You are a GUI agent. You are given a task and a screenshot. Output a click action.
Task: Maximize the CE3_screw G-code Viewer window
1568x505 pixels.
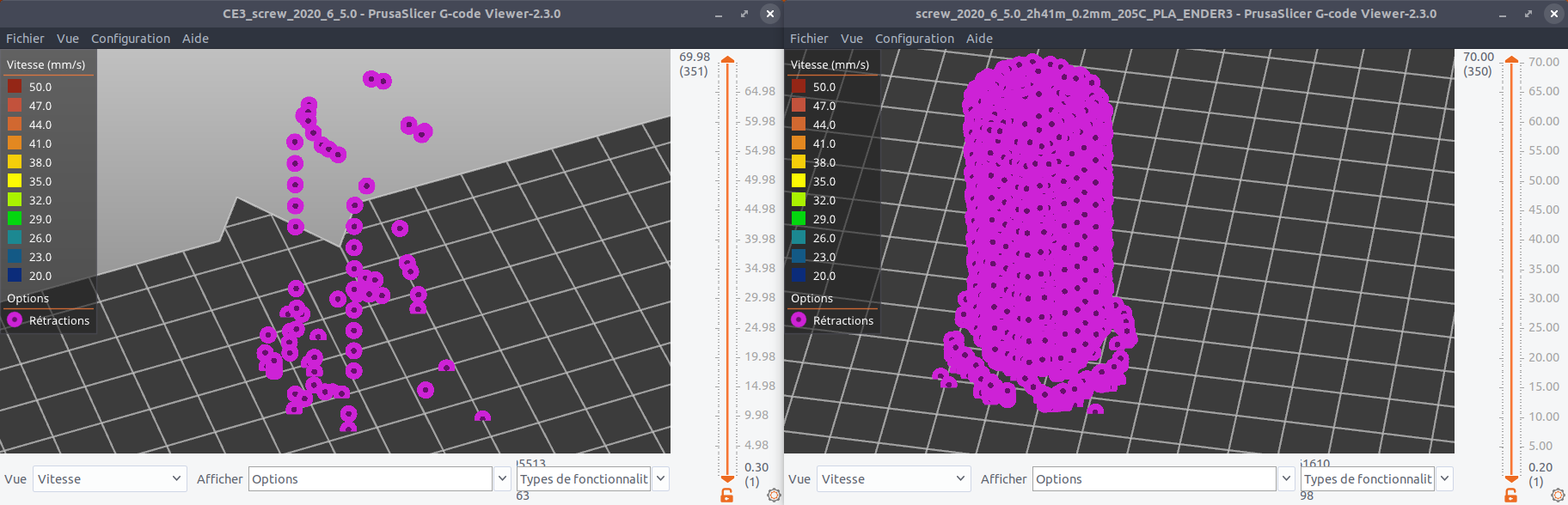tap(744, 14)
